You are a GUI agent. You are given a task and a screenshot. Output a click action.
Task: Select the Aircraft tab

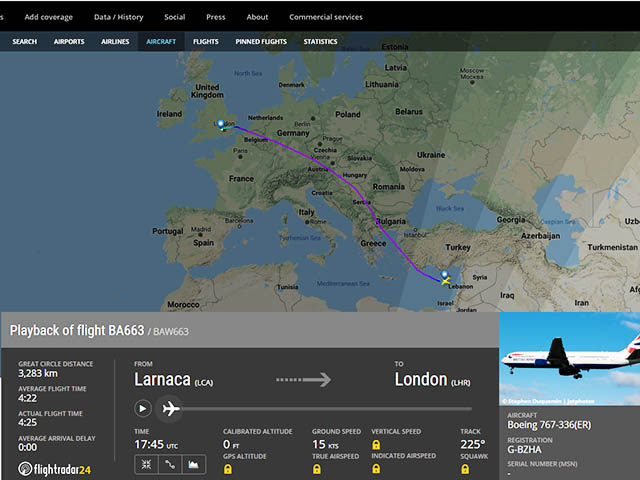point(161,41)
